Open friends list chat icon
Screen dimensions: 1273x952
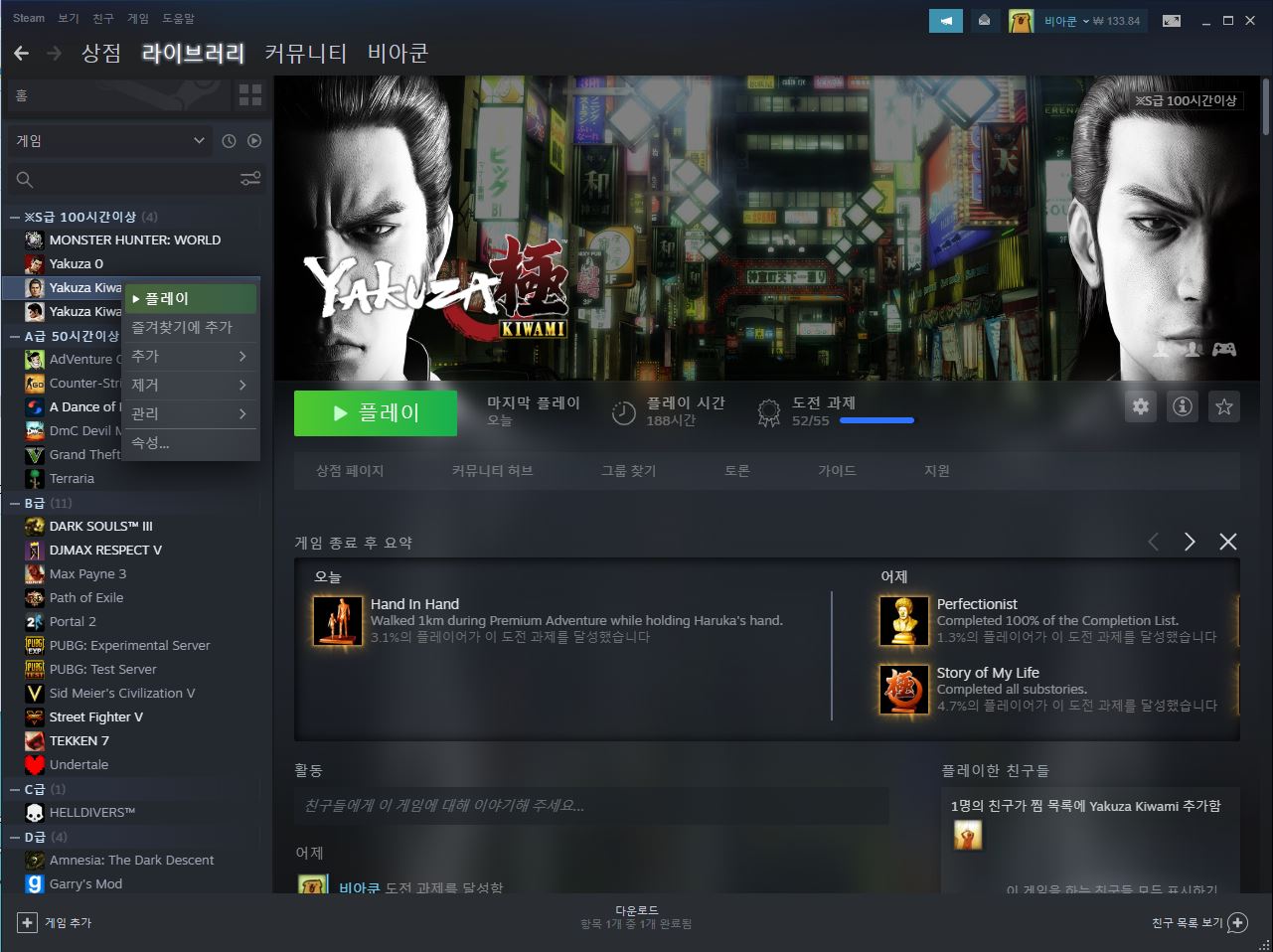coord(1237,922)
